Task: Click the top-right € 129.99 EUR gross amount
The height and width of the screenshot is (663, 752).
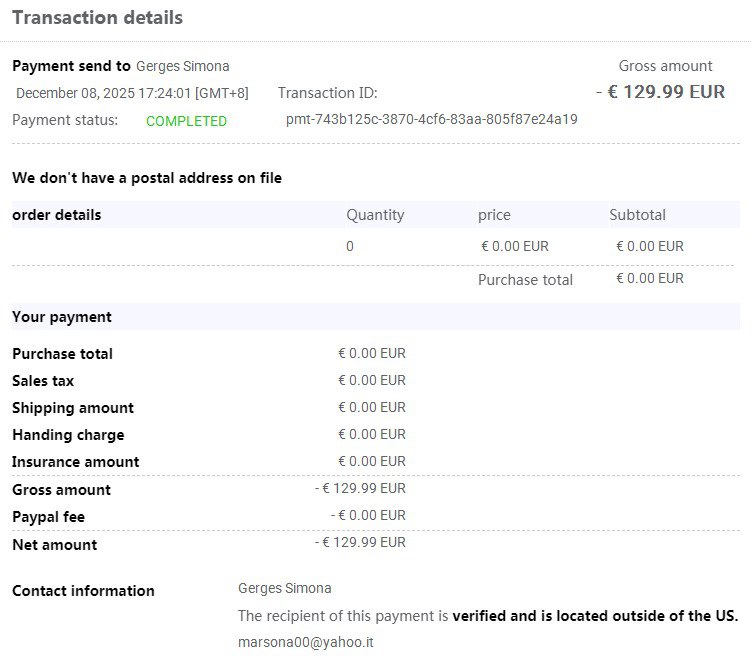Action: (660, 92)
